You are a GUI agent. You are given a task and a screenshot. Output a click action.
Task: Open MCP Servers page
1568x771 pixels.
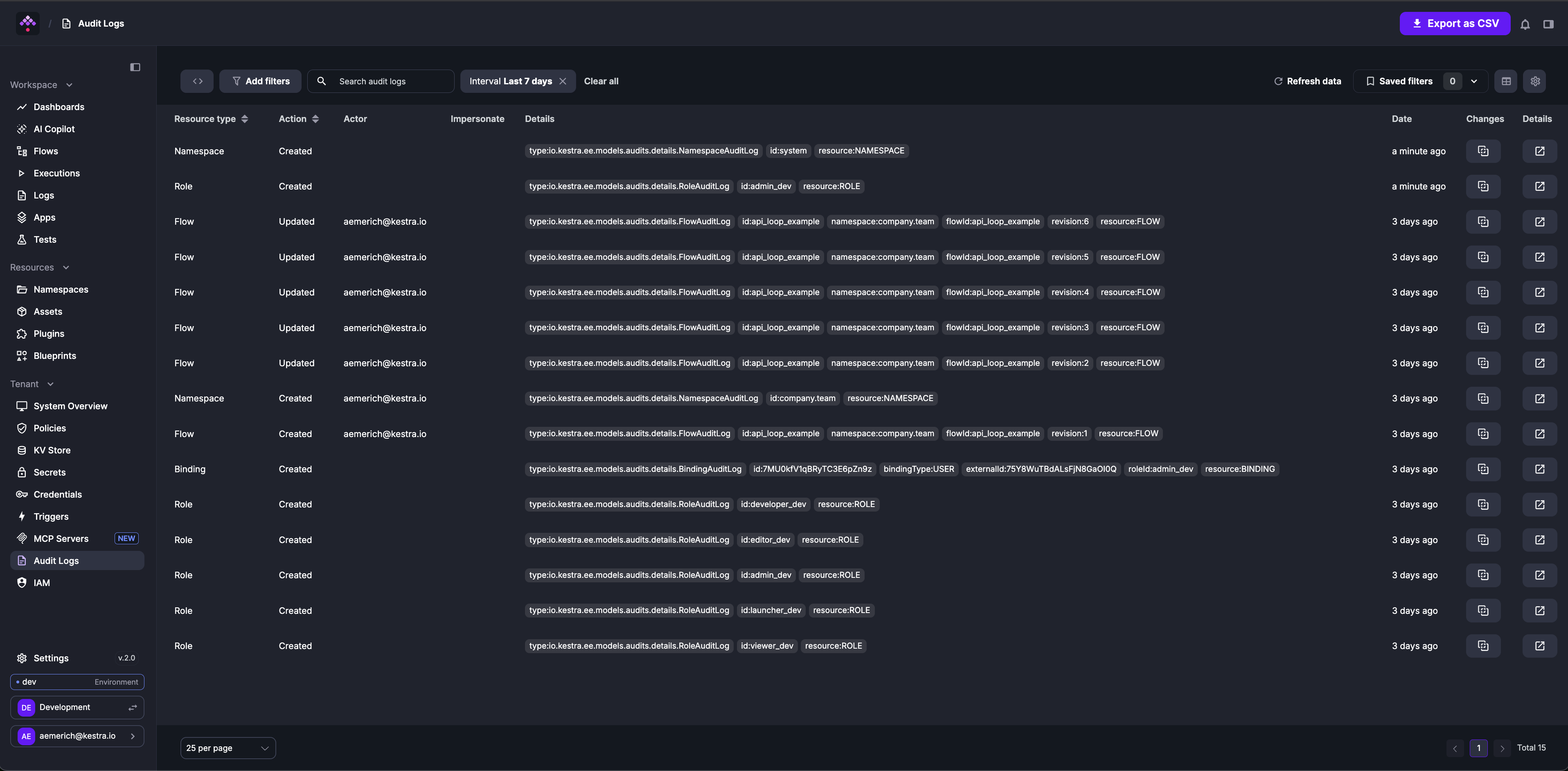(x=77, y=539)
